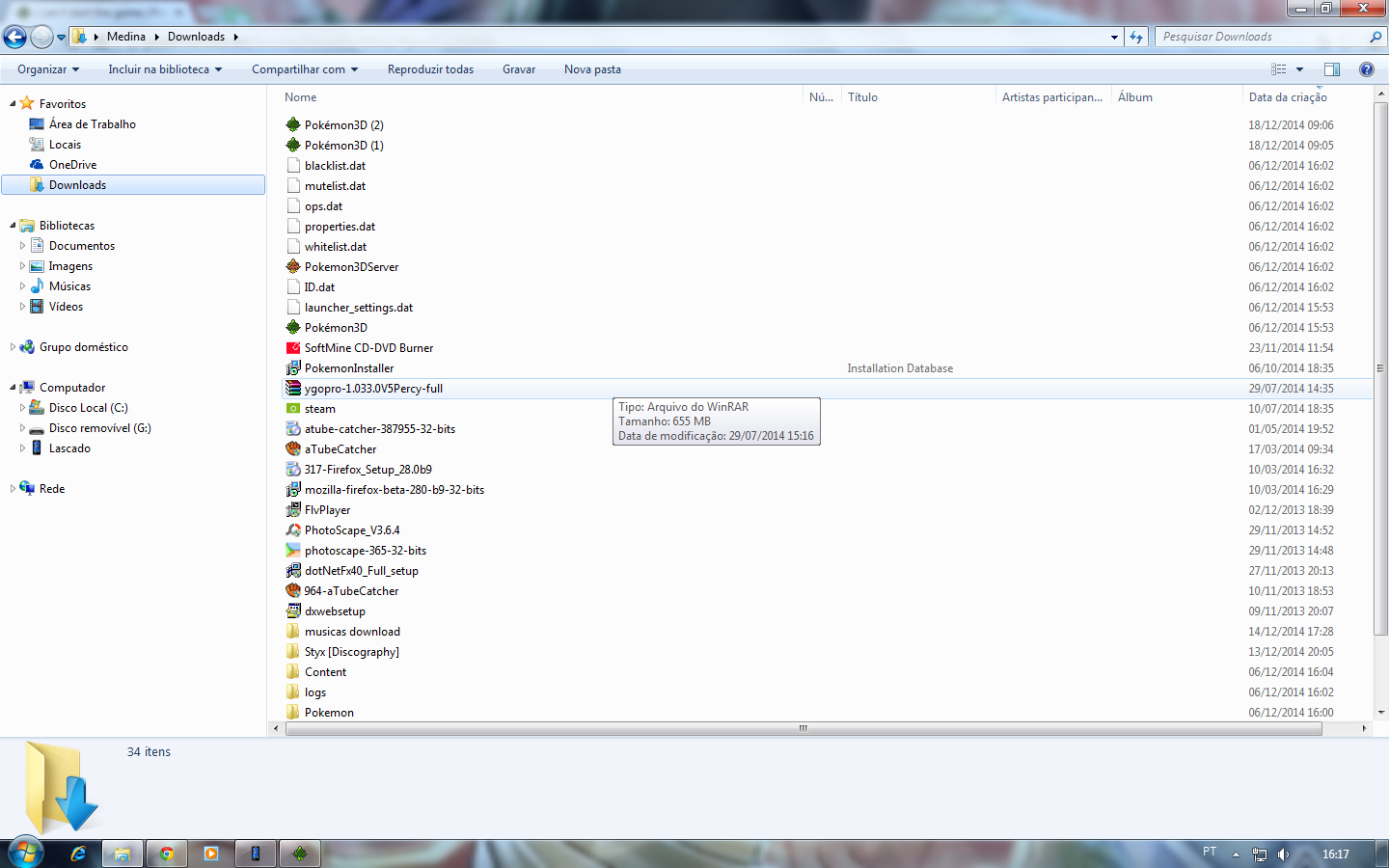Open Internet Explorer from taskbar
Viewport: 1389px width, 868px height.
[79, 854]
